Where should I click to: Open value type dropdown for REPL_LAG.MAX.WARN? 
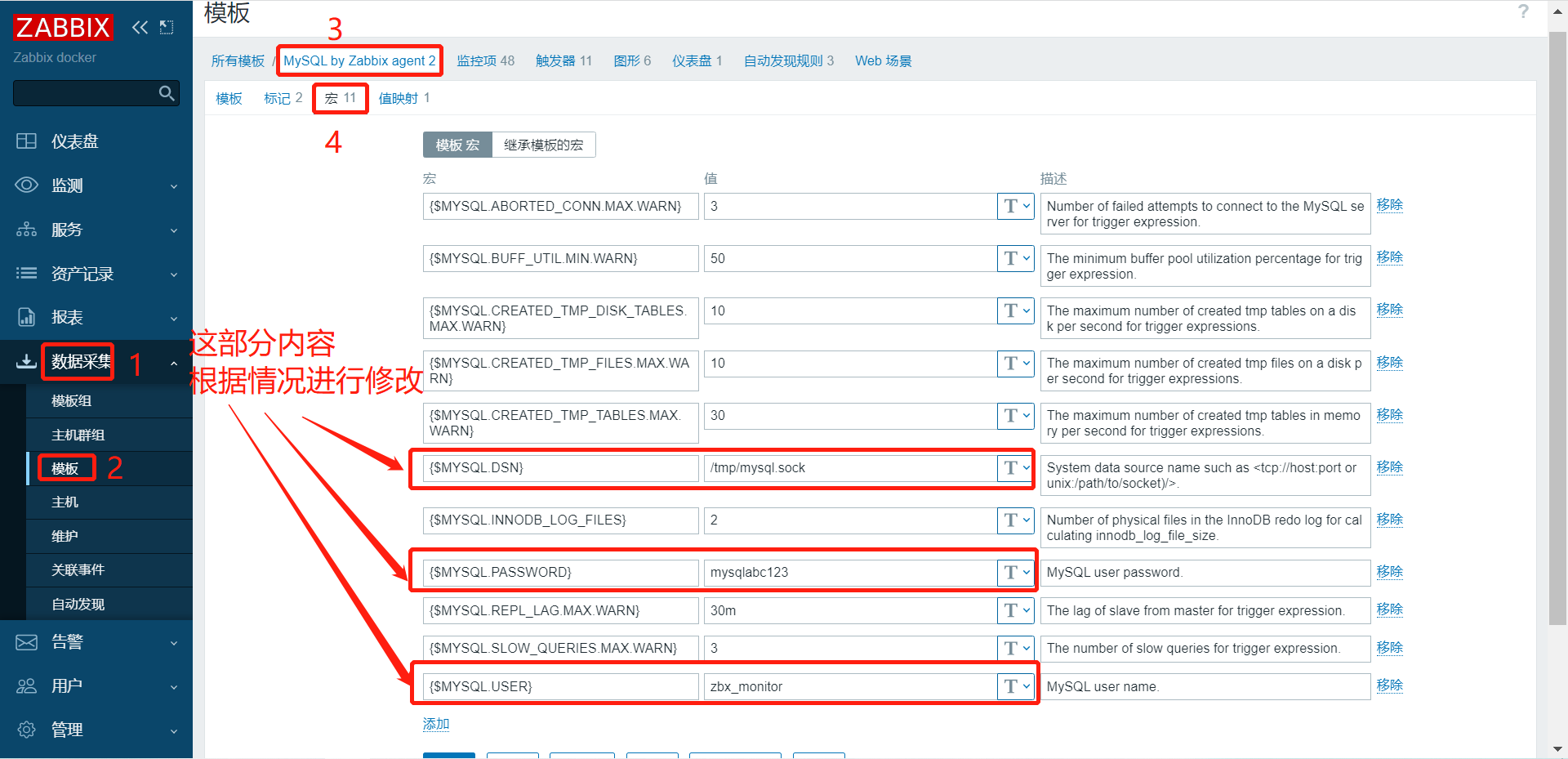(x=1015, y=611)
